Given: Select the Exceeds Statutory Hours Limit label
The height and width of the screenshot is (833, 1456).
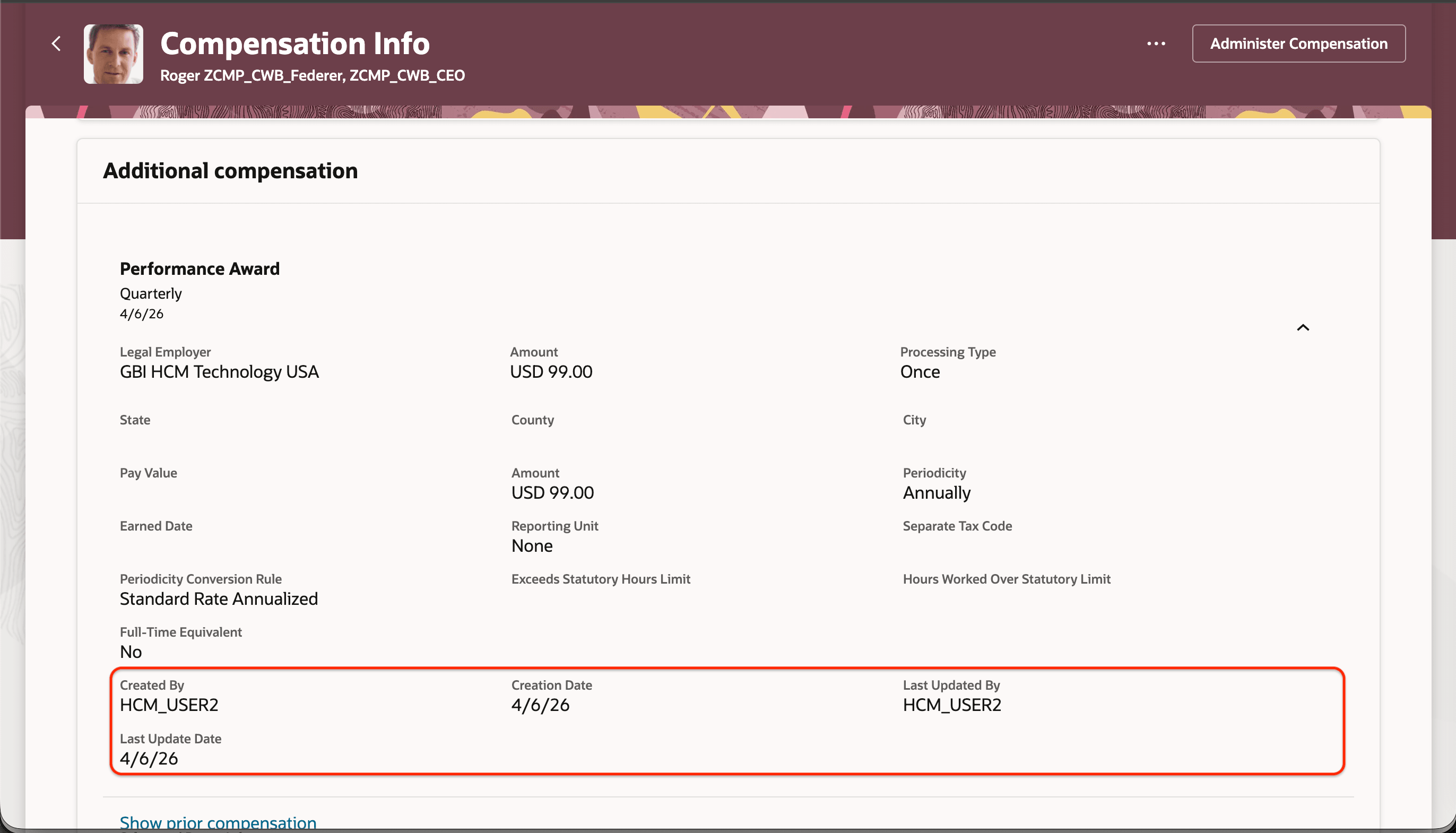Looking at the screenshot, I should (601, 579).
